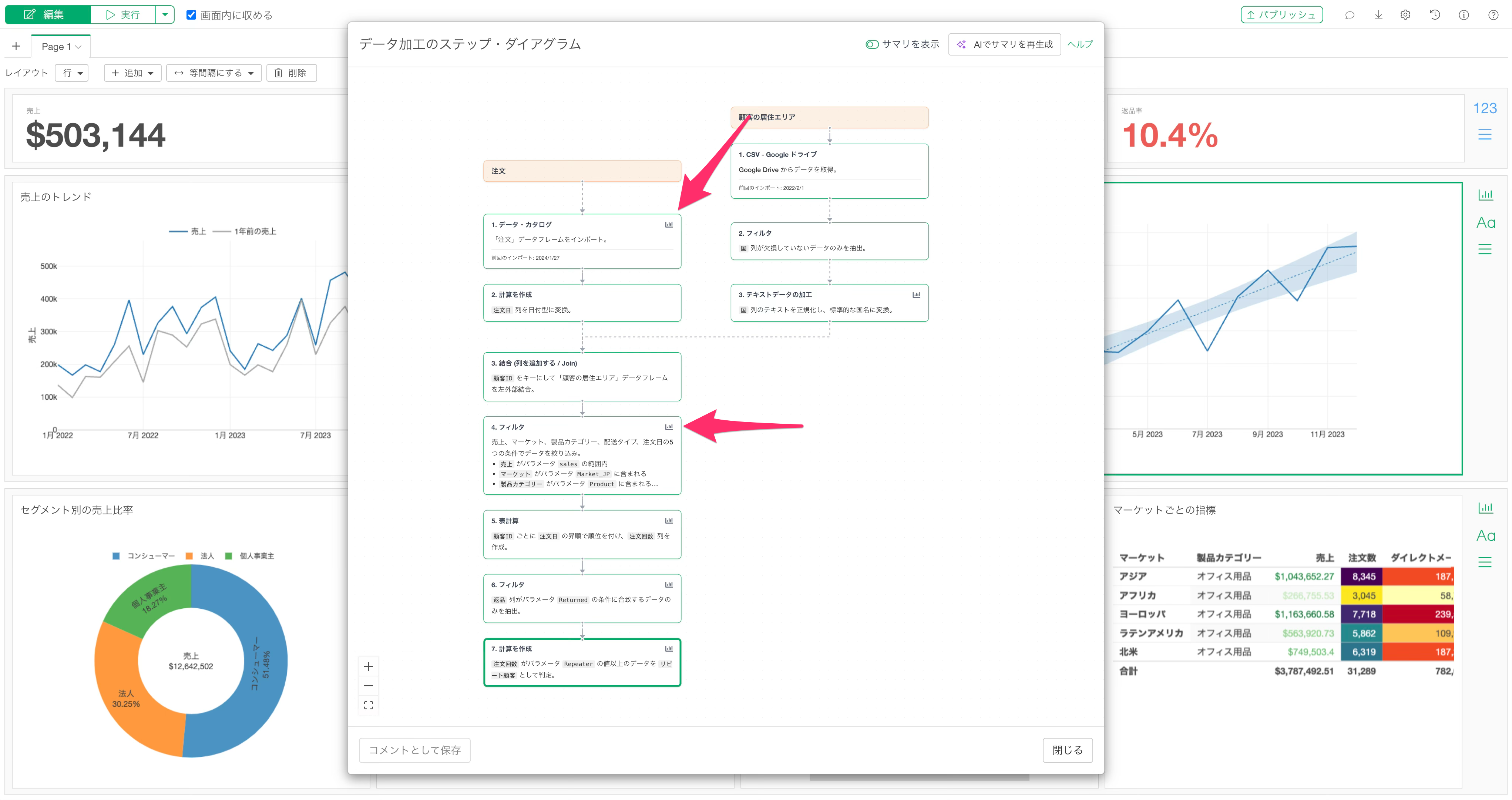Zoom out the diagram with minus button

(x=369, y=686)
